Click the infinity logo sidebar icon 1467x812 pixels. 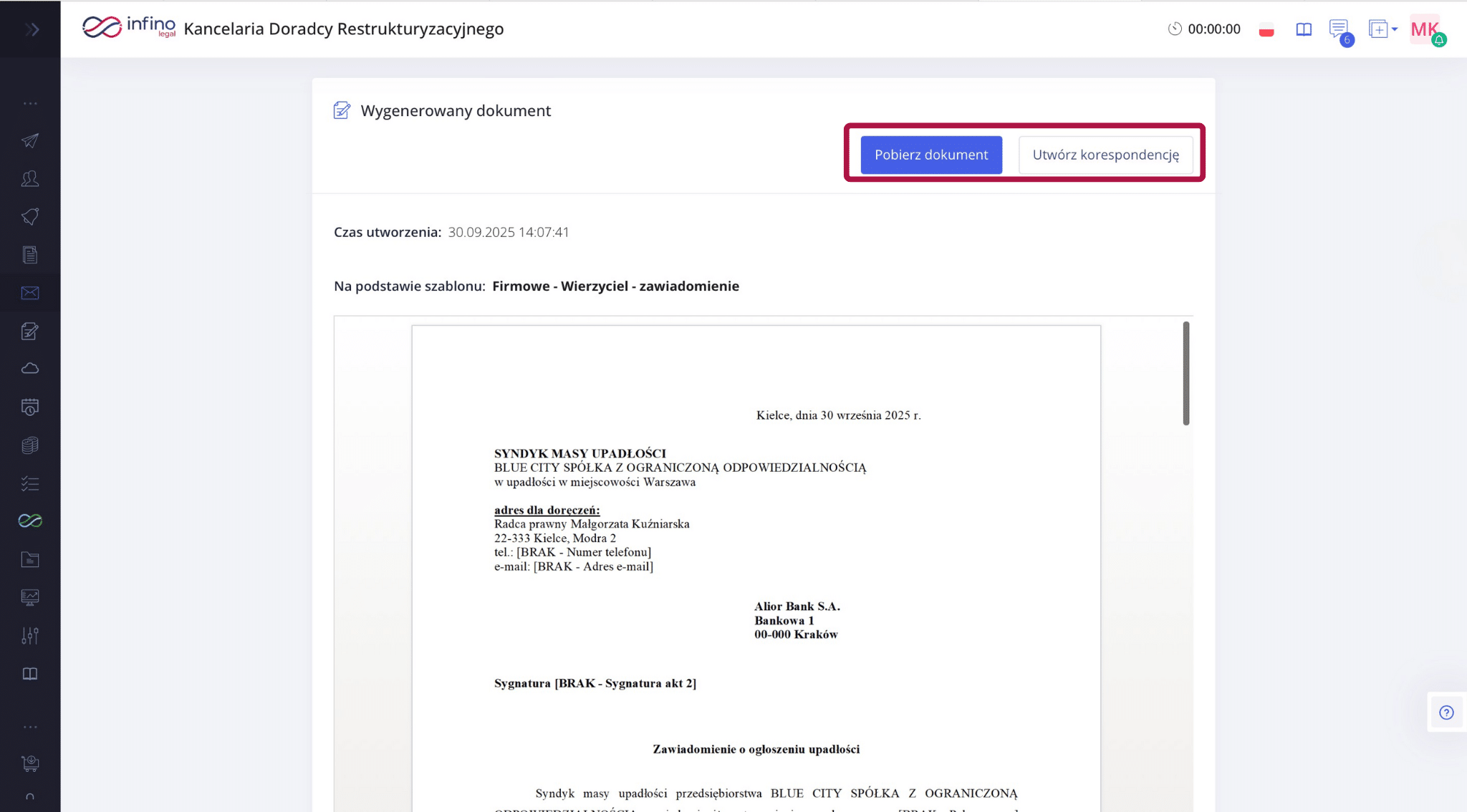[30, 521]
